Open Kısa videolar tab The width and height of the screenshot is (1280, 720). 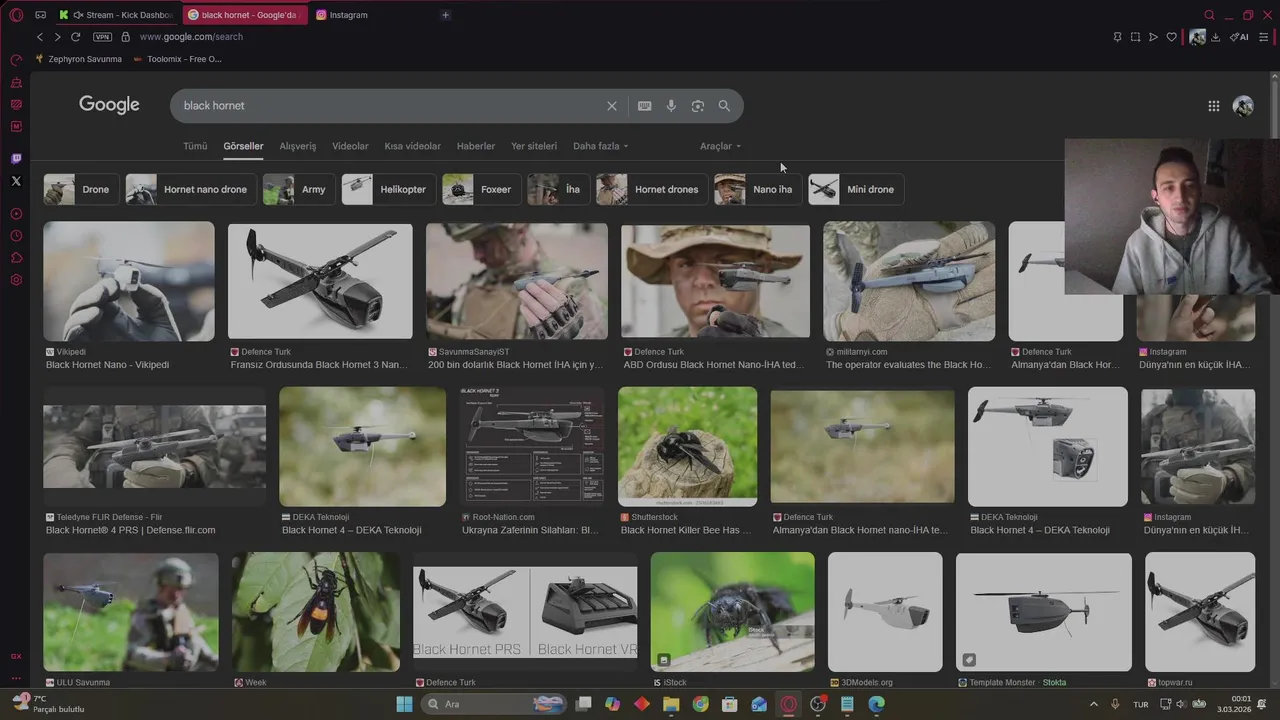412,146
